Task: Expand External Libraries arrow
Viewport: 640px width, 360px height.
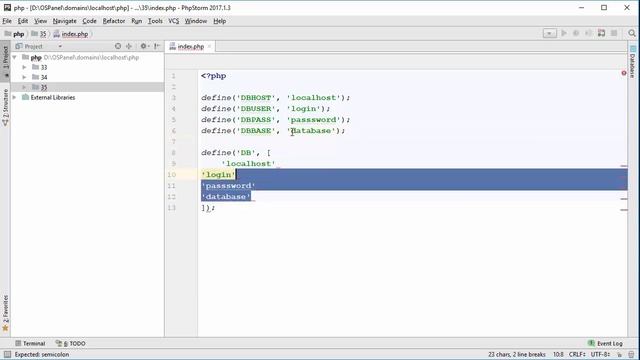Action: click(15, 97)
